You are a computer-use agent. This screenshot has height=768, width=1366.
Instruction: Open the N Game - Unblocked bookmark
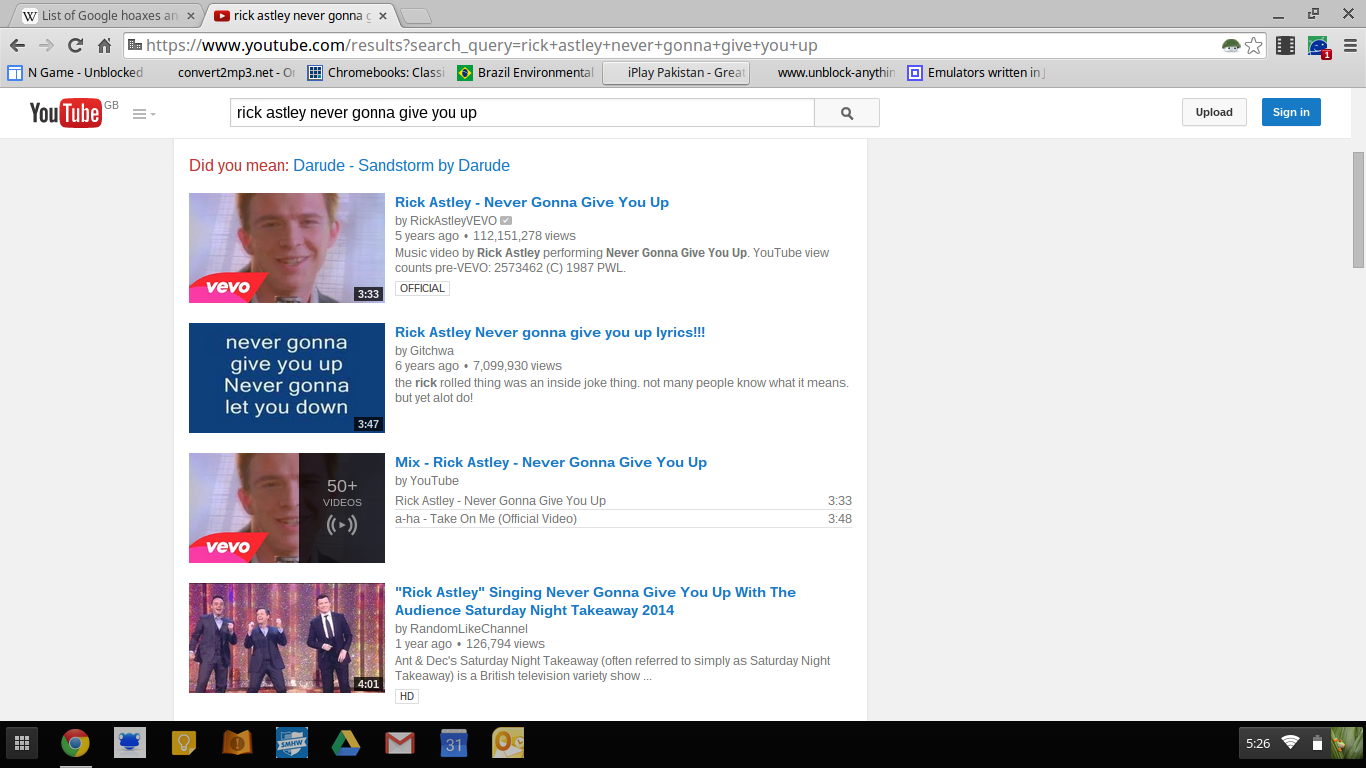(75, 72)
